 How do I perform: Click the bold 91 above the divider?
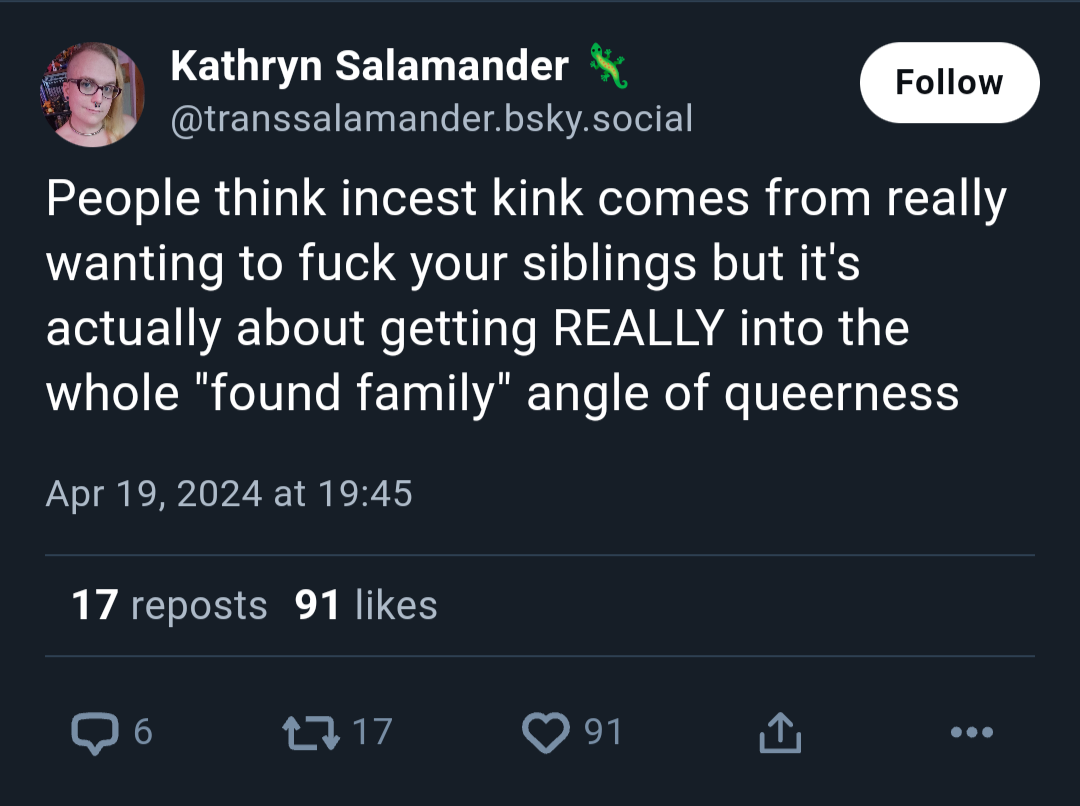pyautogui.click(x=317, y=606)
